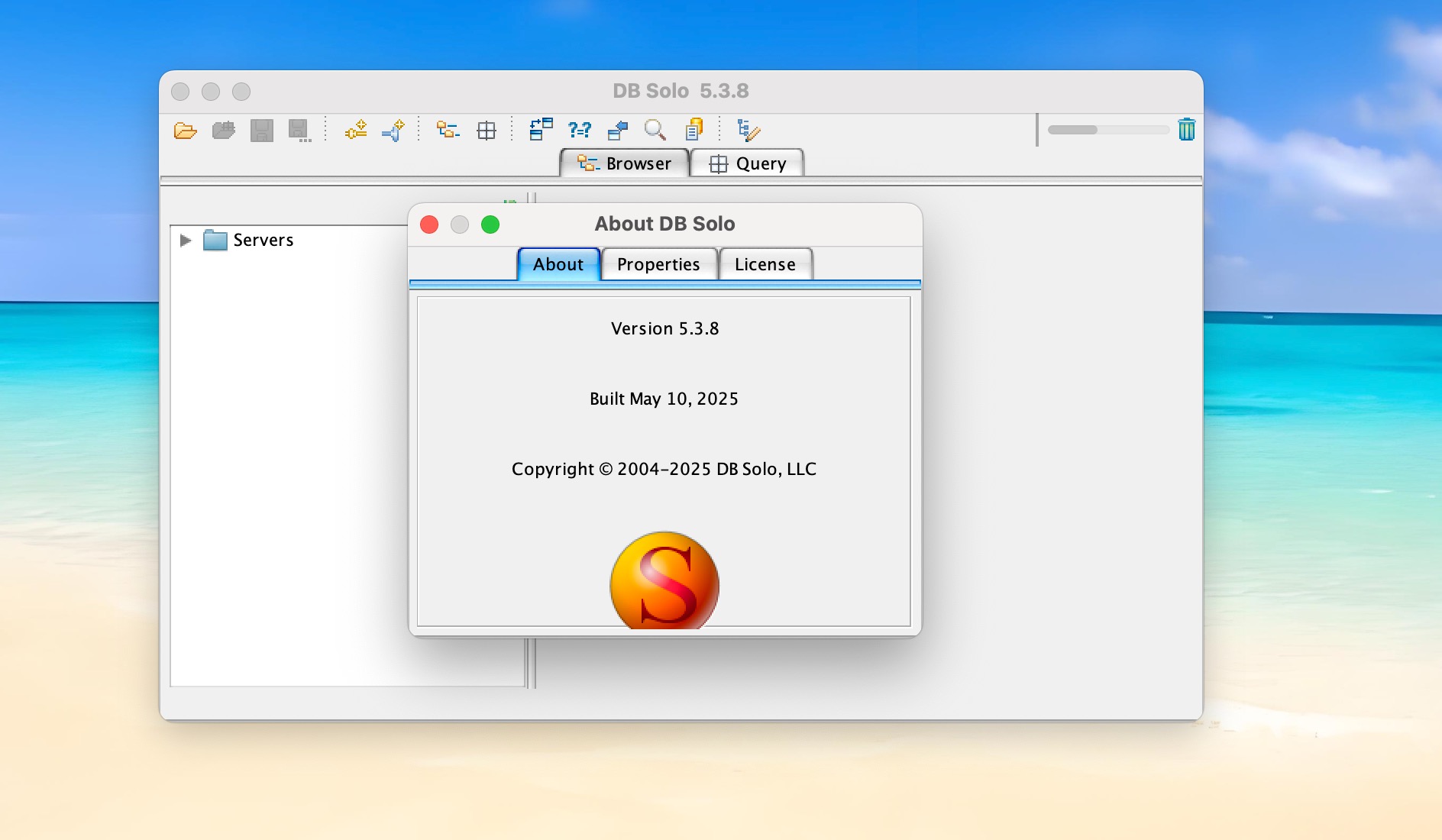Click the Open file folder icon
This screenshot has width=1442, height=840.
tap(185, 131)
